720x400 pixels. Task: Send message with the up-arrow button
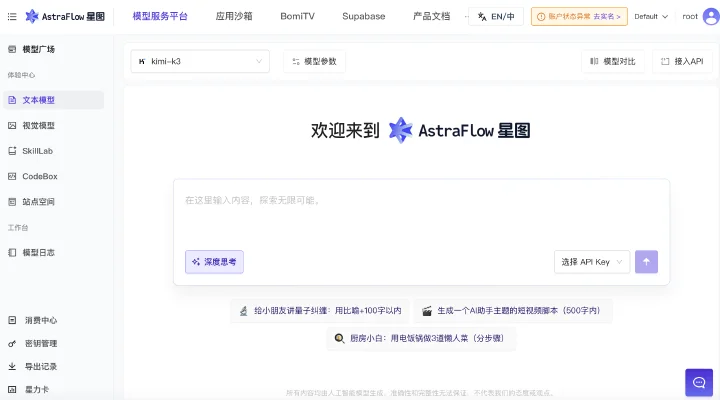[x=646, y=262]
